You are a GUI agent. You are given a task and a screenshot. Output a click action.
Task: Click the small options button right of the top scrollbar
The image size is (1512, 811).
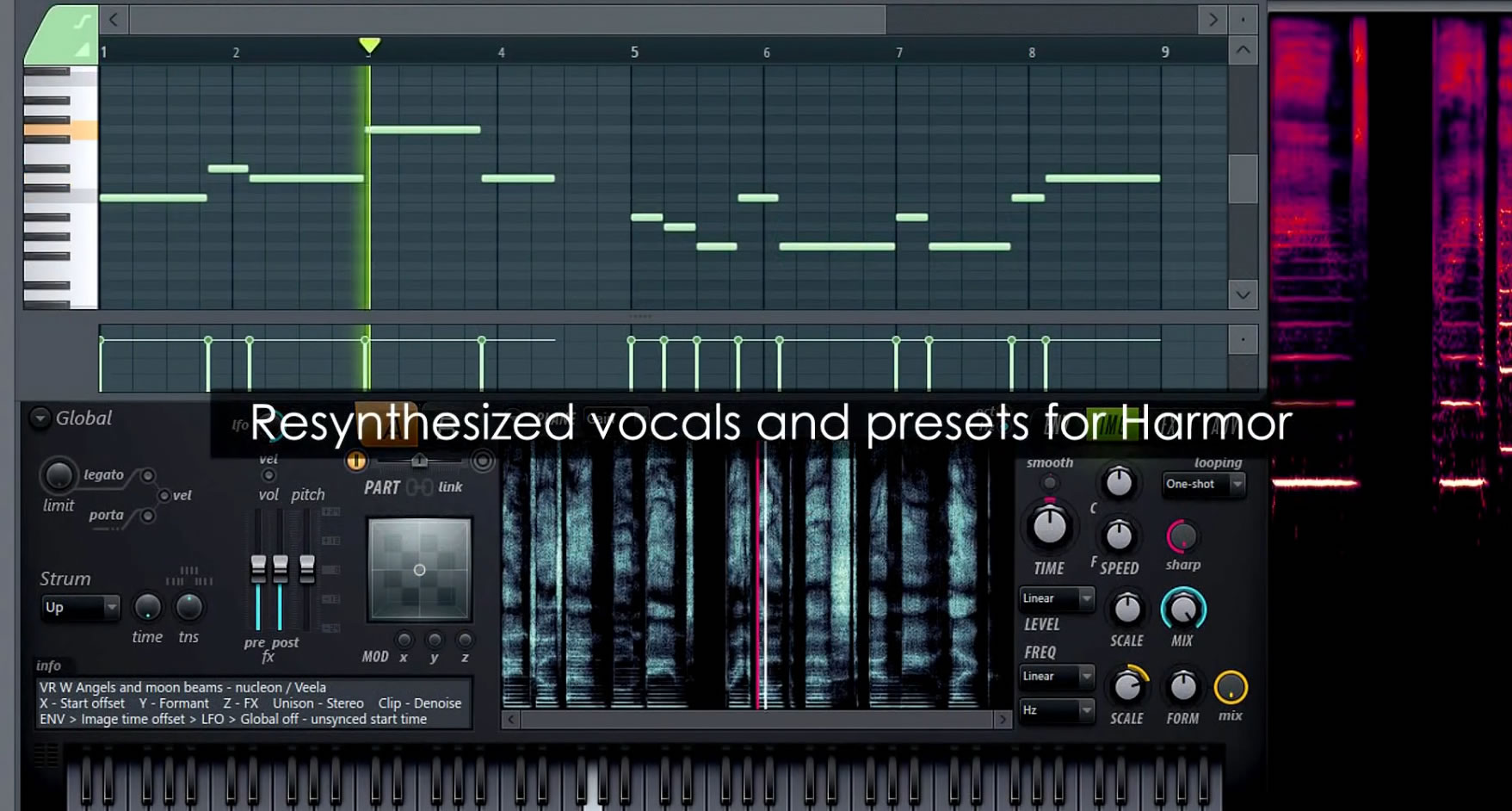[1243, 19]
